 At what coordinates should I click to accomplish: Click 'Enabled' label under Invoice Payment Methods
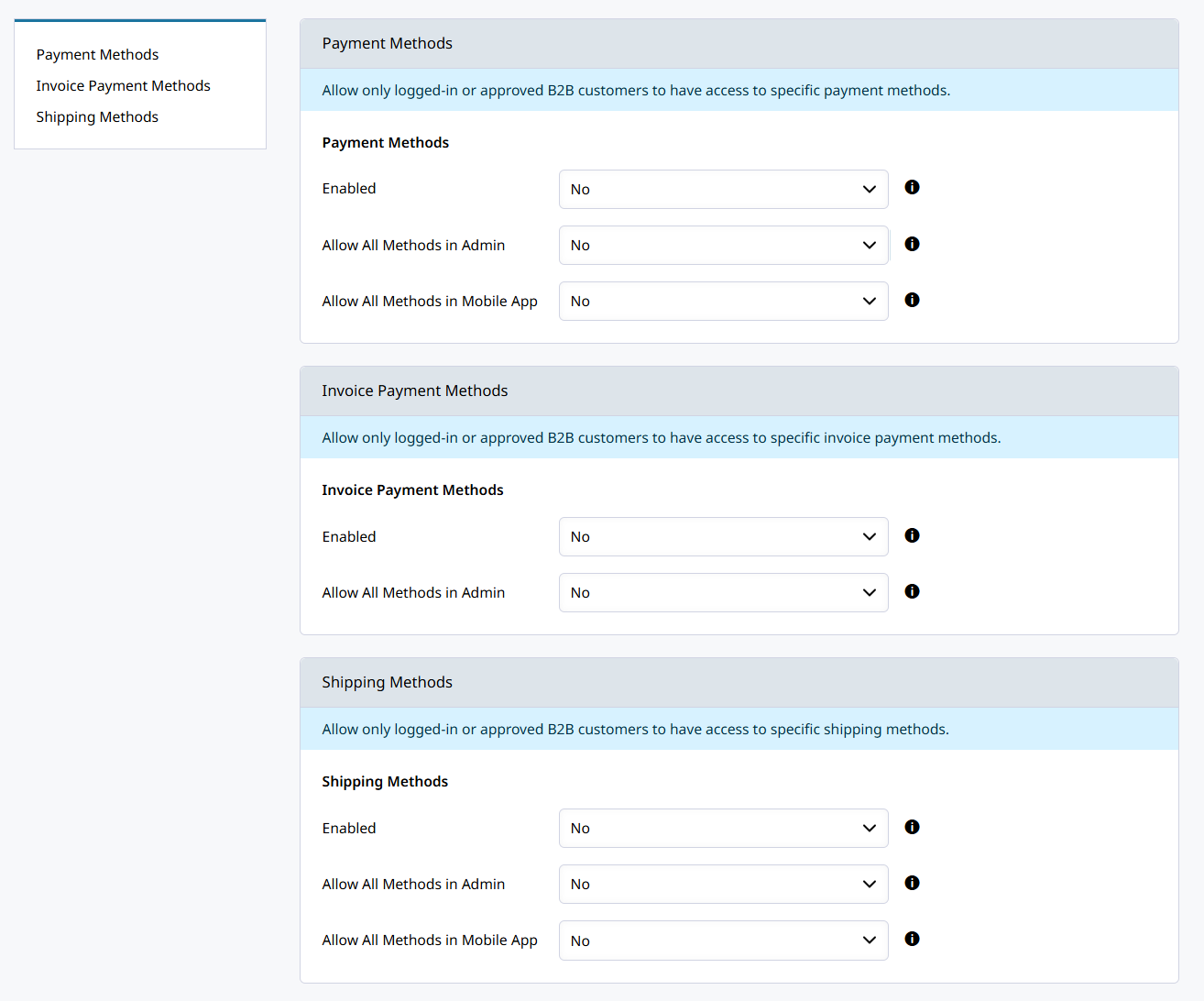coord(349,536)
